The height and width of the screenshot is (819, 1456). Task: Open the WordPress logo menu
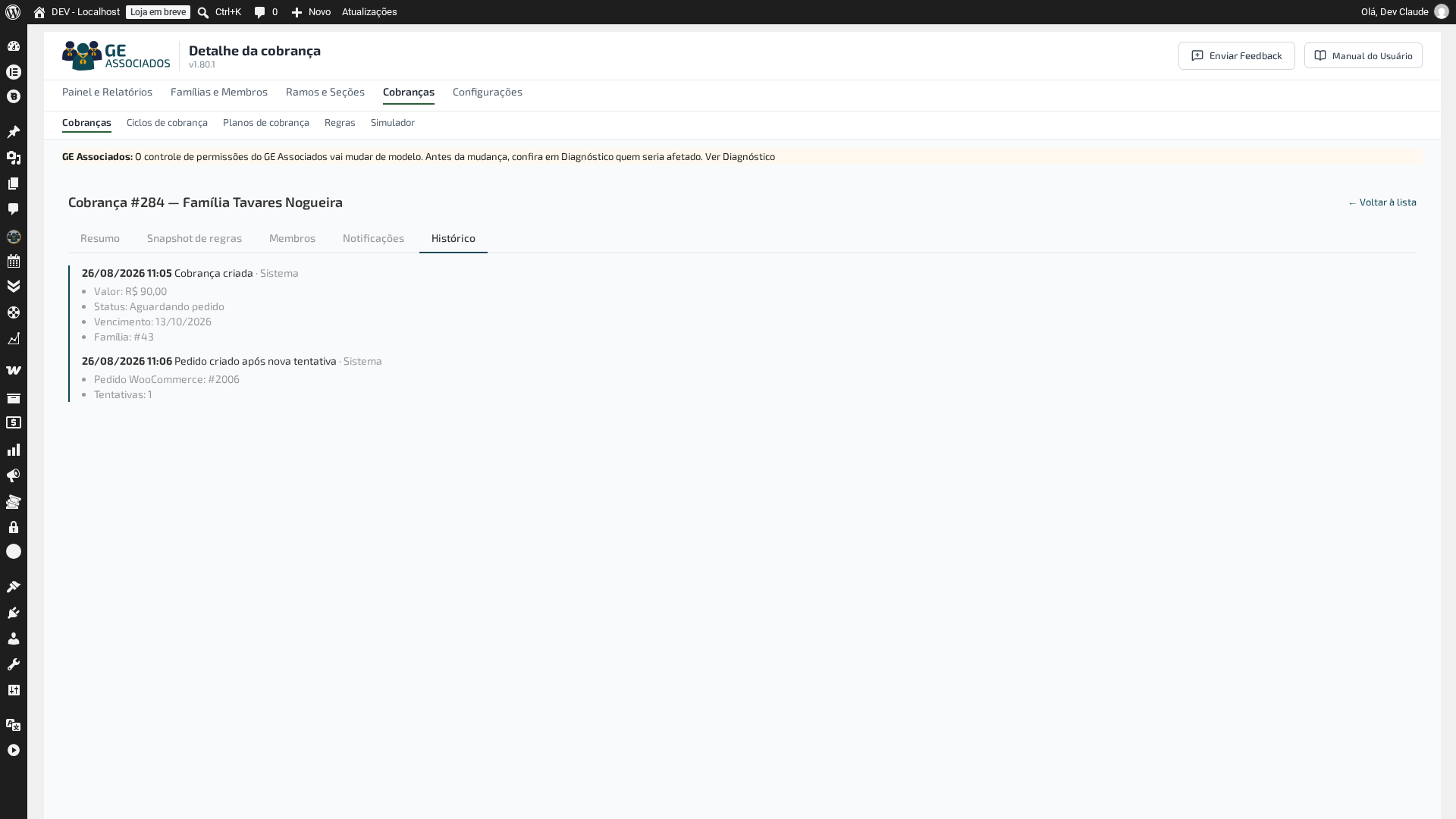coord(13,12)
